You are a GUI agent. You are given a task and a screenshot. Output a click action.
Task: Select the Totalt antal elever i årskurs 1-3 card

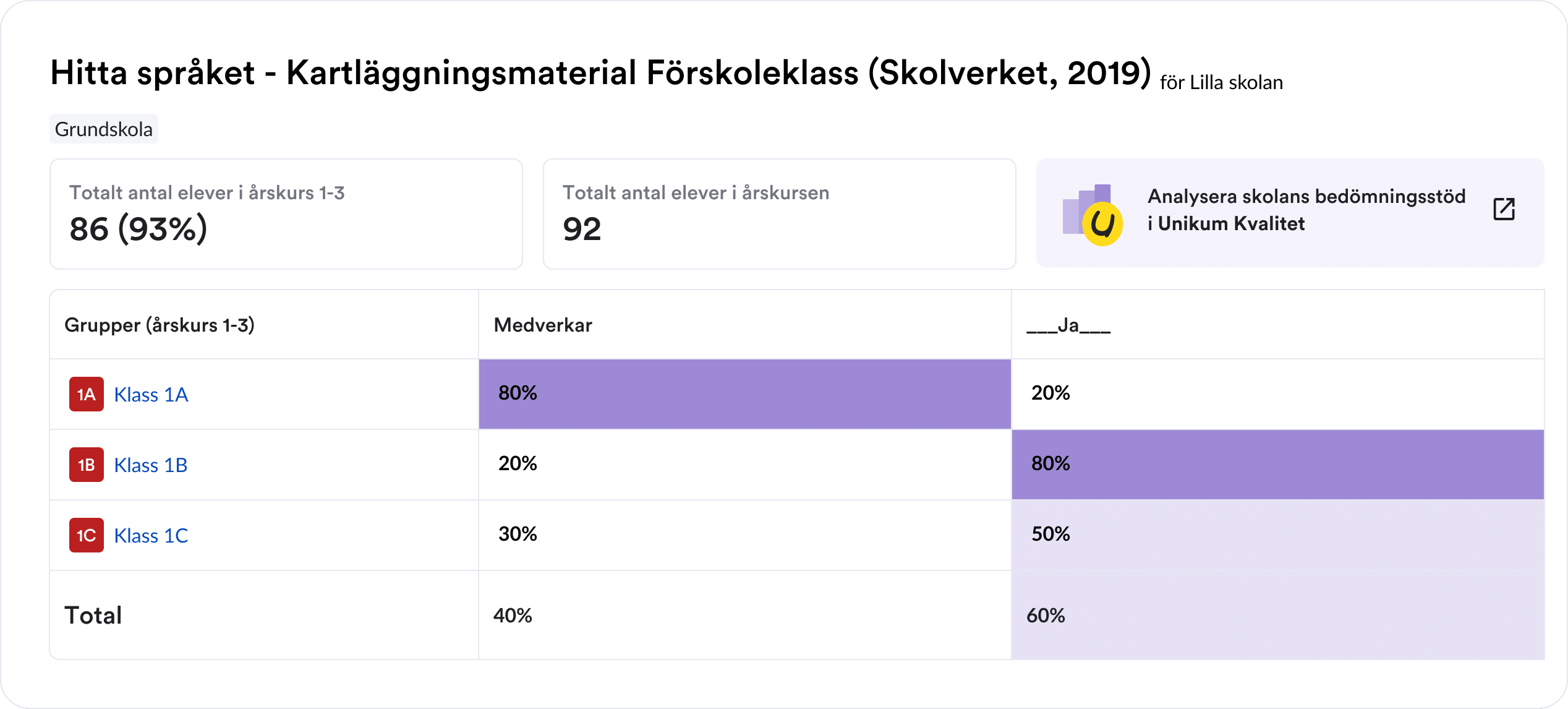tap(286, 213)
